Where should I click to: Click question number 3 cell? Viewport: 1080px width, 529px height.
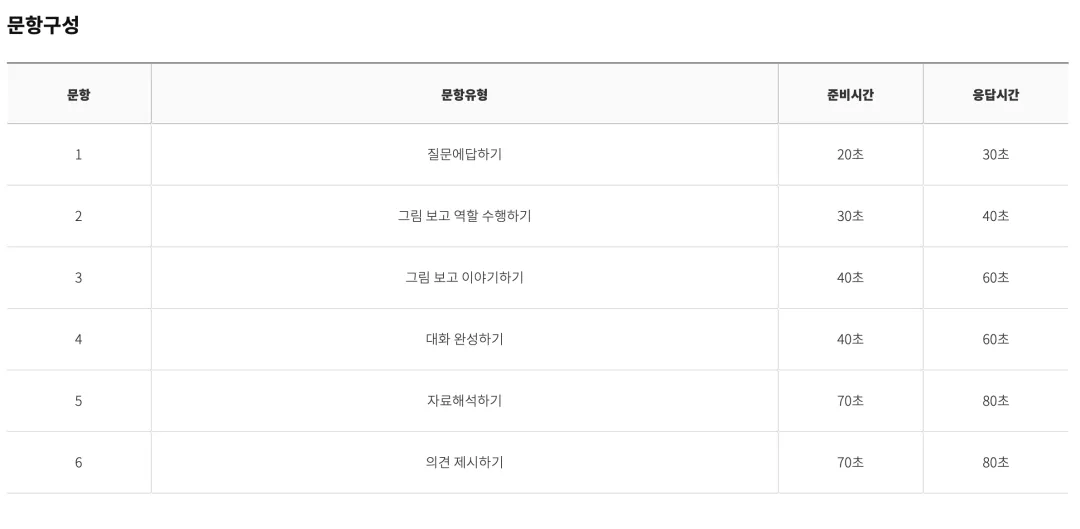tap(79, 278)
